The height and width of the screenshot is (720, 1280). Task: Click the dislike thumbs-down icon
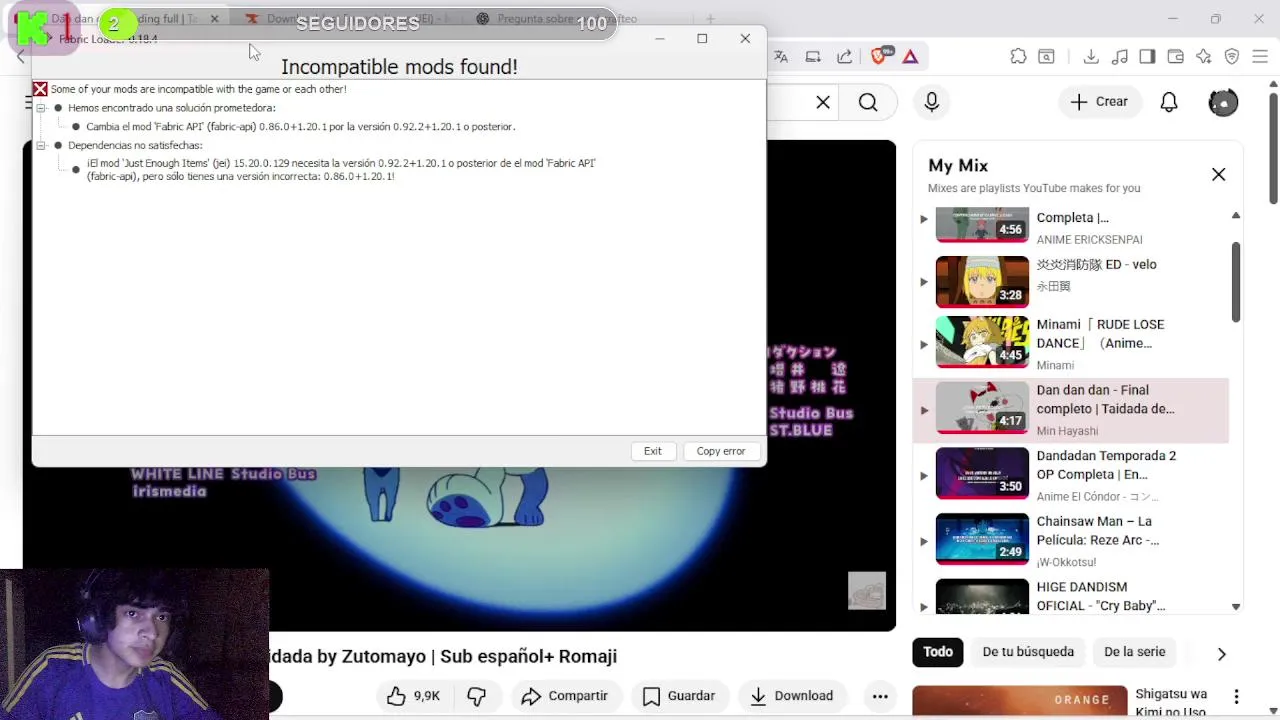[477, 696]
